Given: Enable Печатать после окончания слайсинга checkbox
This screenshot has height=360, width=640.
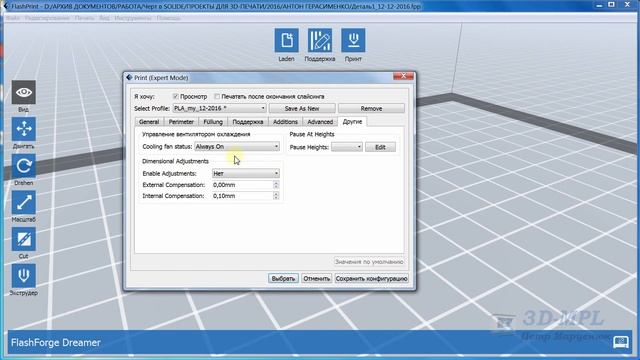Looking at the screenshot, I should (x=217, y=96).
